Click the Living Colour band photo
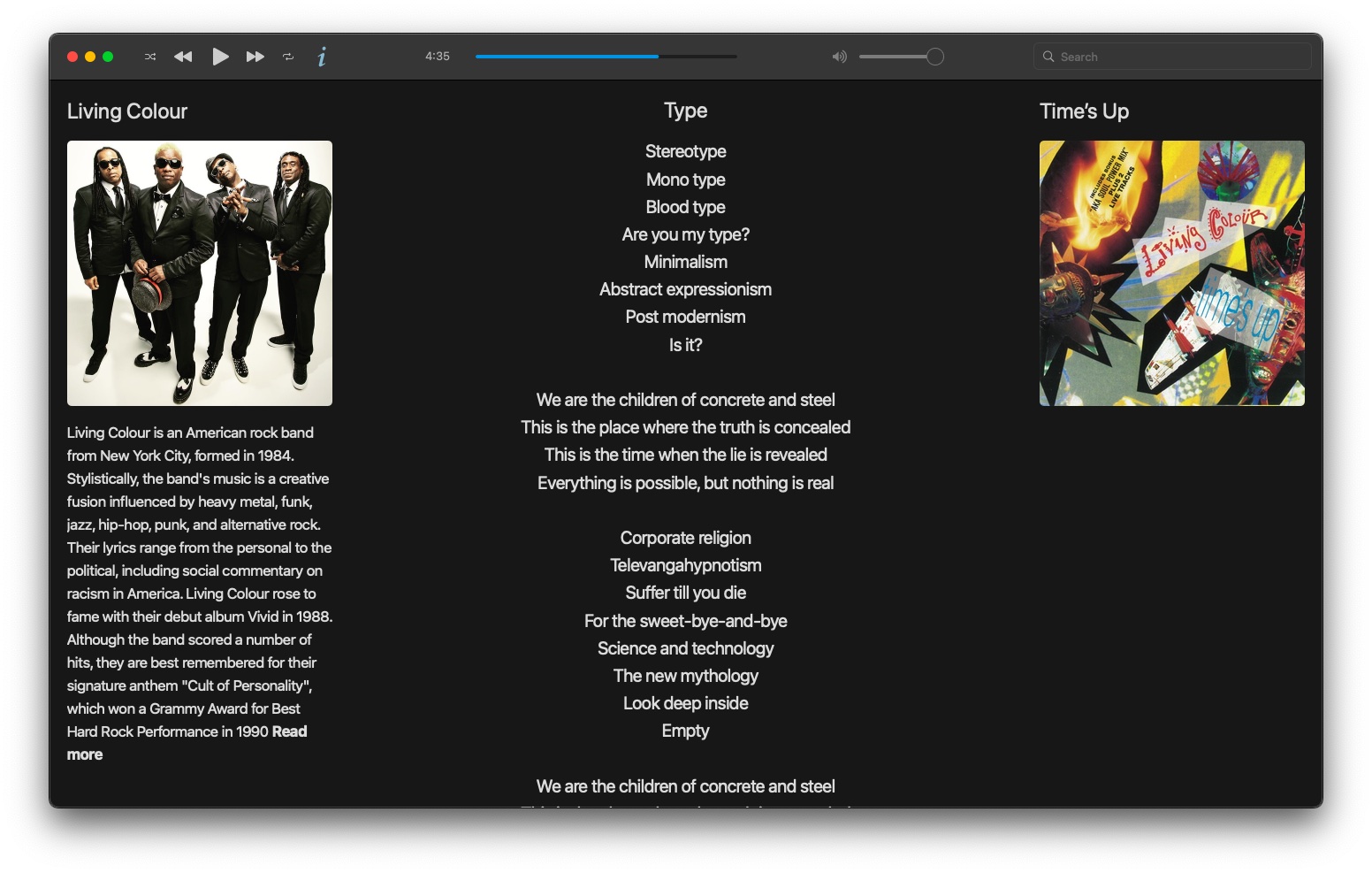This screenshot has width=1372, height=873. coord(200,273)
